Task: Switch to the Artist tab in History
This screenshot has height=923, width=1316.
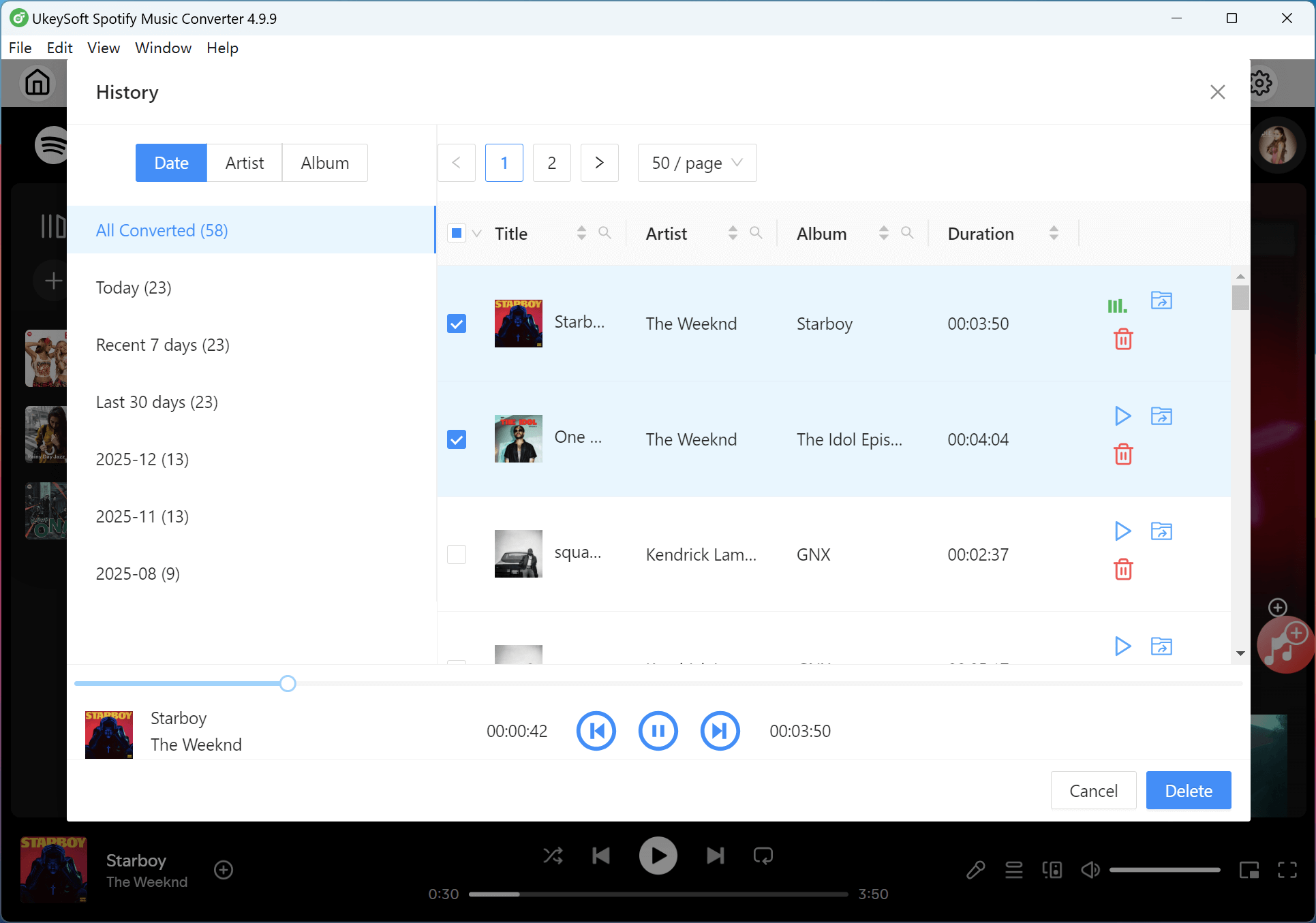Action: click(244, 163)
